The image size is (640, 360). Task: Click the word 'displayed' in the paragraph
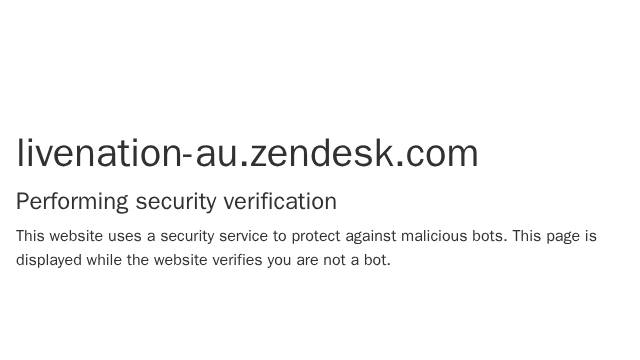coord(49,260)
